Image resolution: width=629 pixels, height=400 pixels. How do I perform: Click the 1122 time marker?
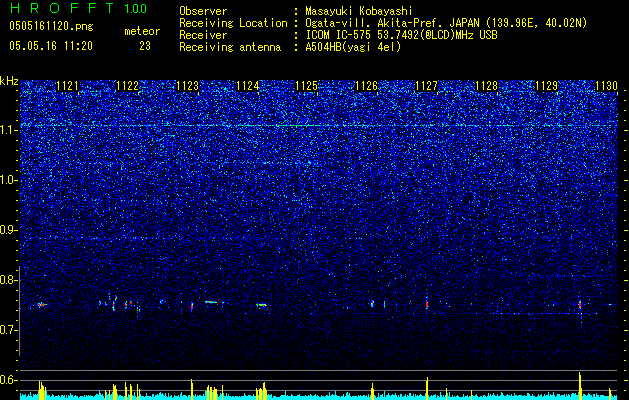click(x=127, y=86)
